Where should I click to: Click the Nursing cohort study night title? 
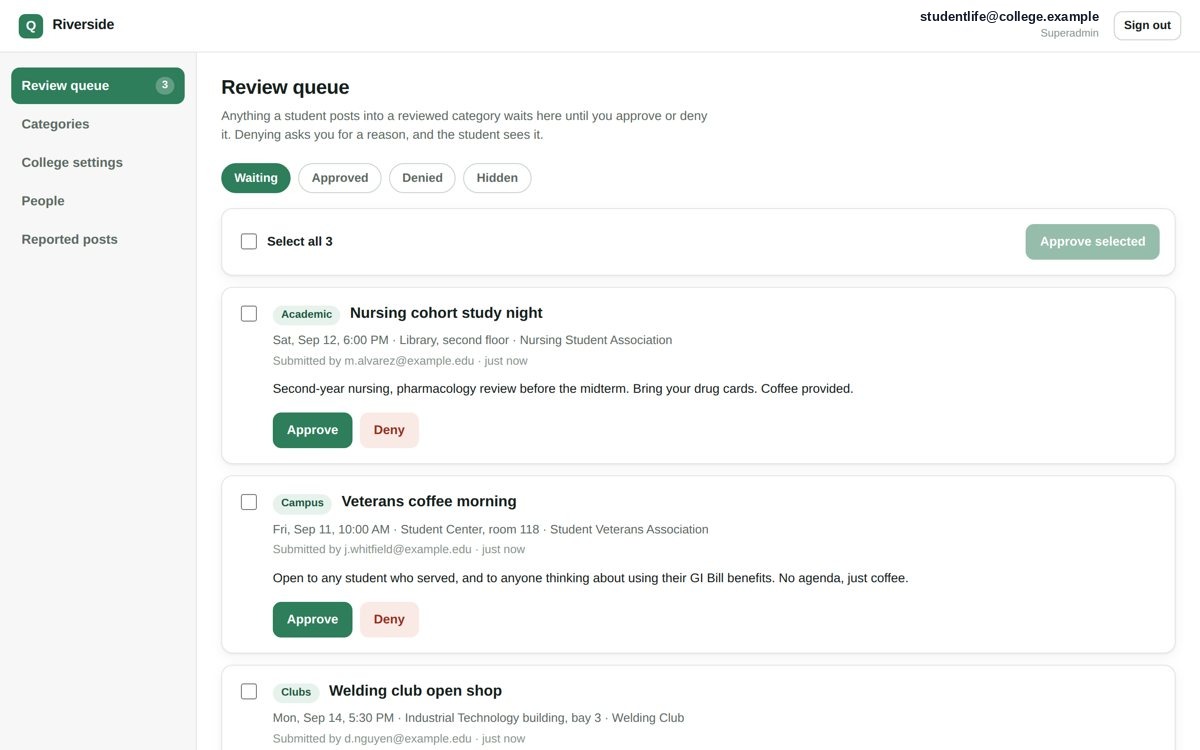[x=446, y=313]
